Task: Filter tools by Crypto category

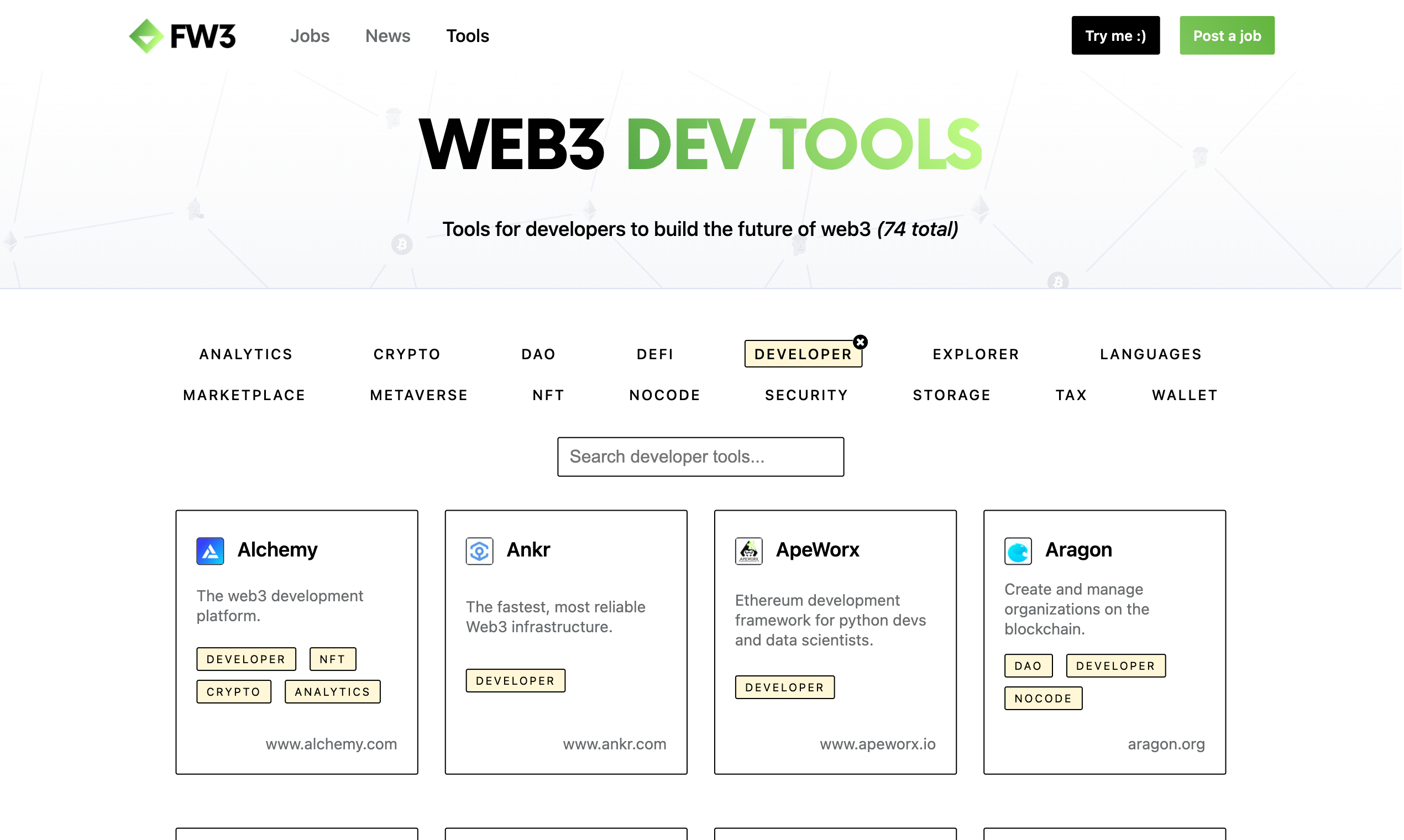Action: click(x=407, y=354)
